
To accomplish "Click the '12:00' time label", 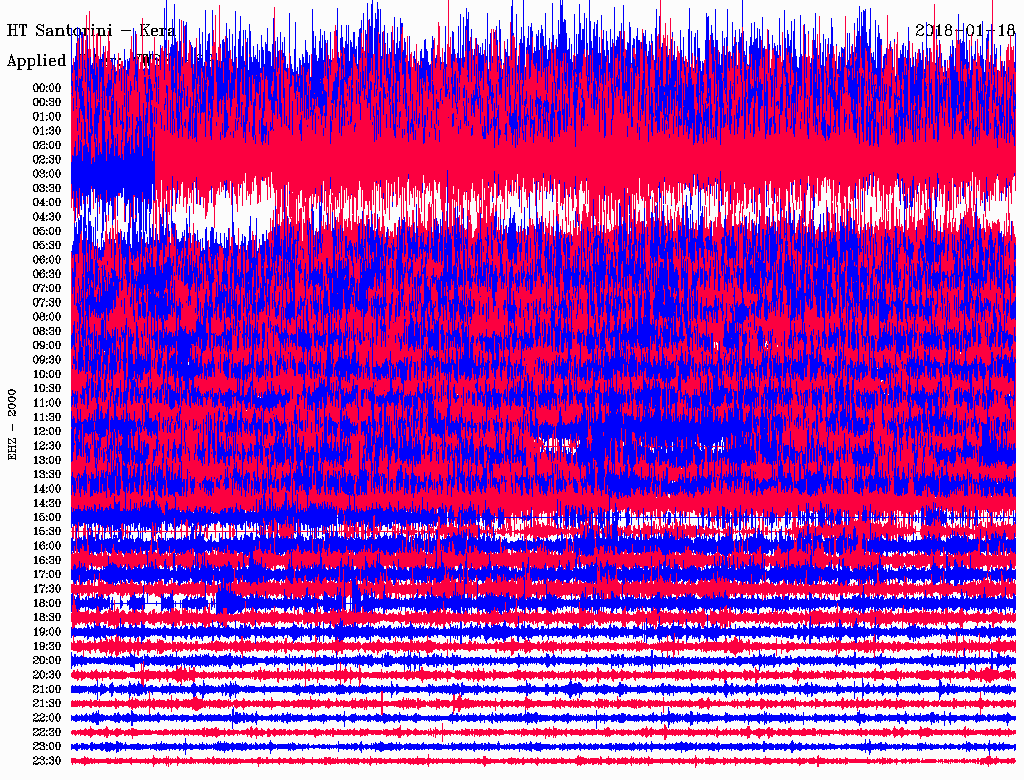I will pyautogui.click(x=47, y=432).
